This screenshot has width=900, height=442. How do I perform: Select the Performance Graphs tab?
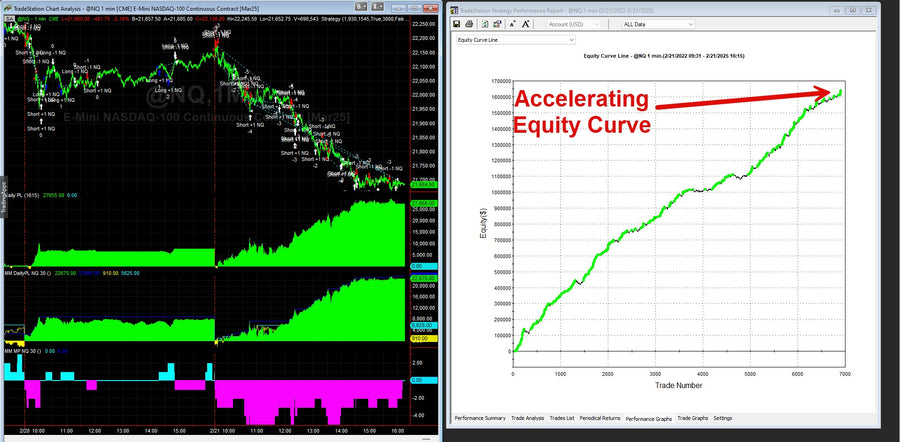tap(649, 418)
